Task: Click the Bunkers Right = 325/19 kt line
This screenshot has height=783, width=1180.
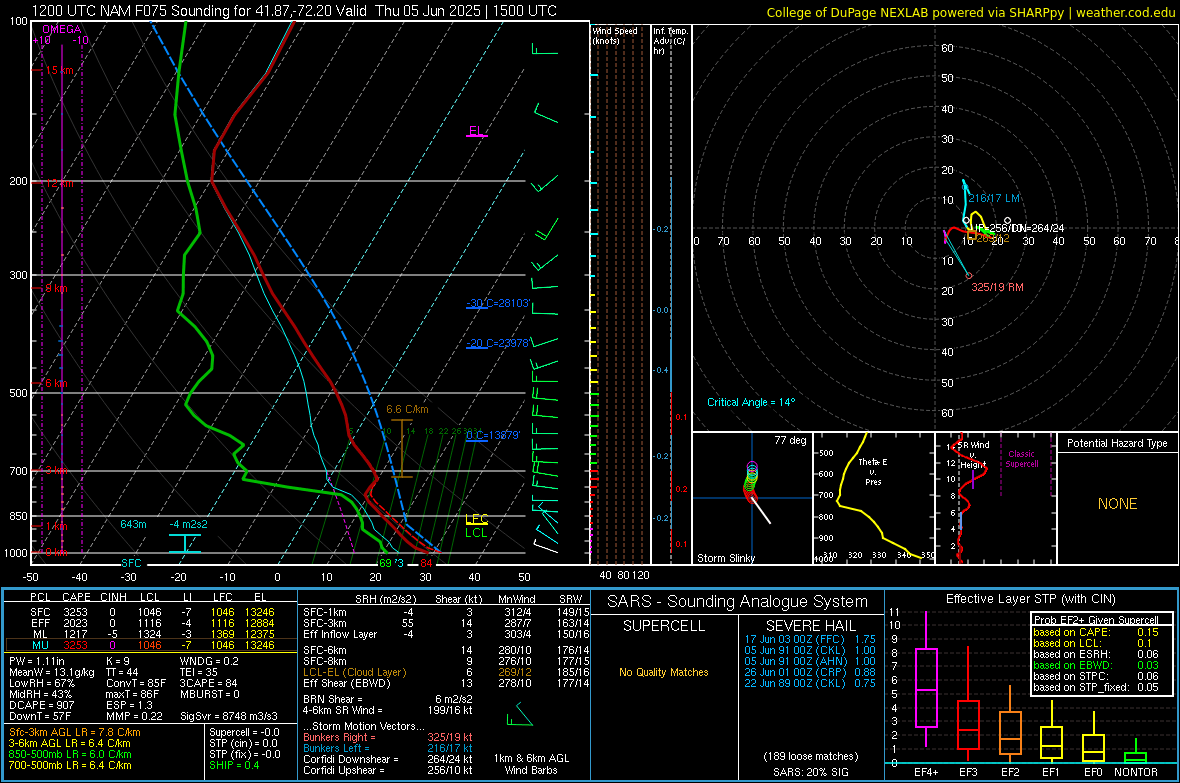Action: click(x=388, y=737)
